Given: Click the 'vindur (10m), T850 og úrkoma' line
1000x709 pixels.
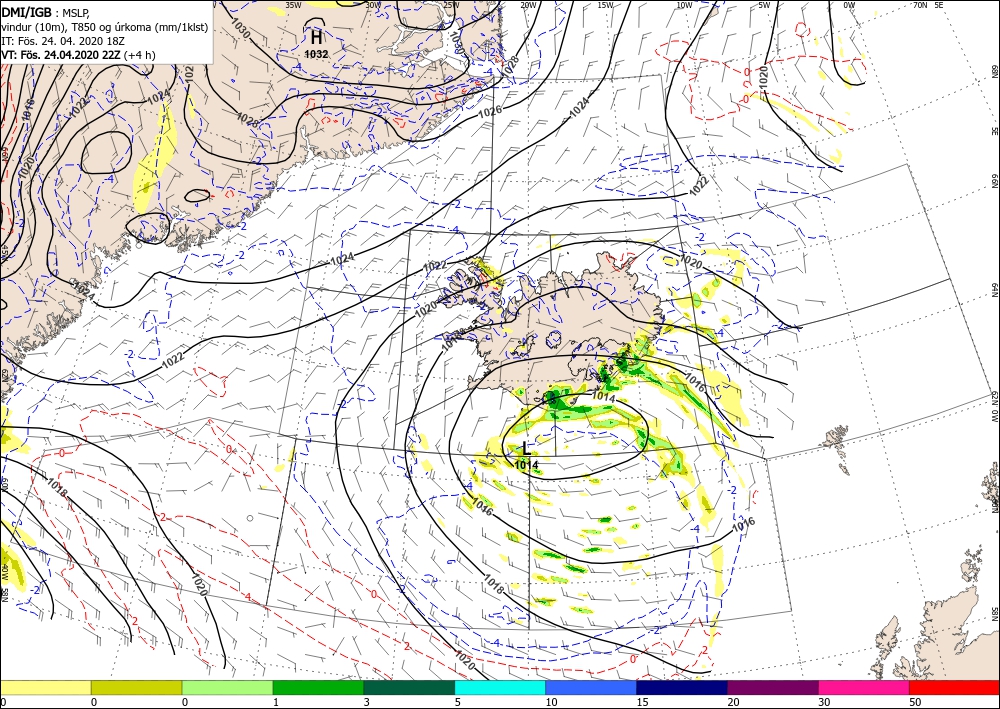Looking at the screenshot, I should point(104,26).
